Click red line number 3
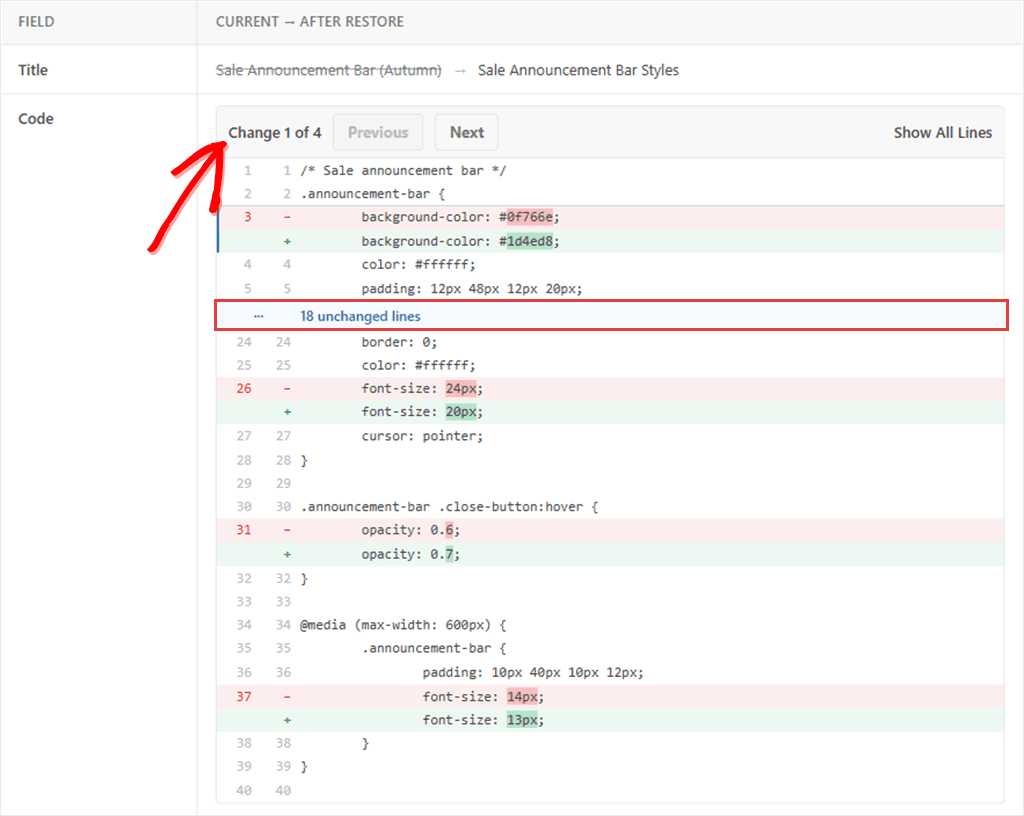1024x816 pixels. [248, 217]
